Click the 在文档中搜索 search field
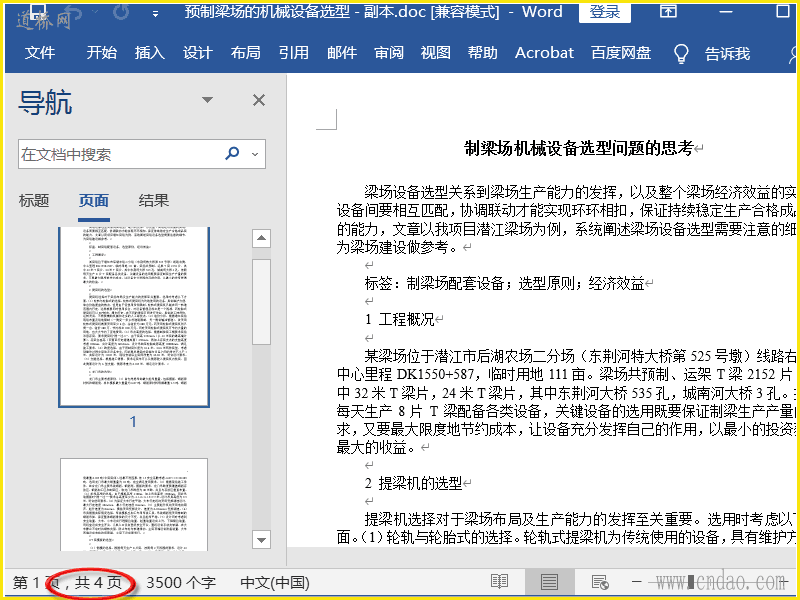The height and width of the screenshot is (600, 800). click(142, 154)
